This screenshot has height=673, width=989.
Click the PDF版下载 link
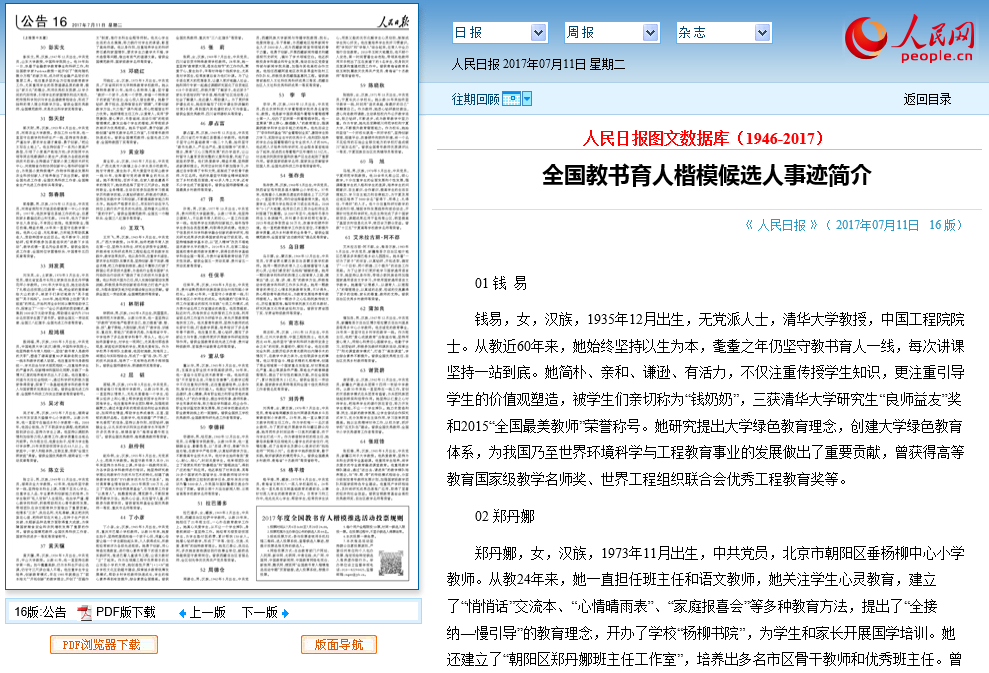(x=126, y=612)
